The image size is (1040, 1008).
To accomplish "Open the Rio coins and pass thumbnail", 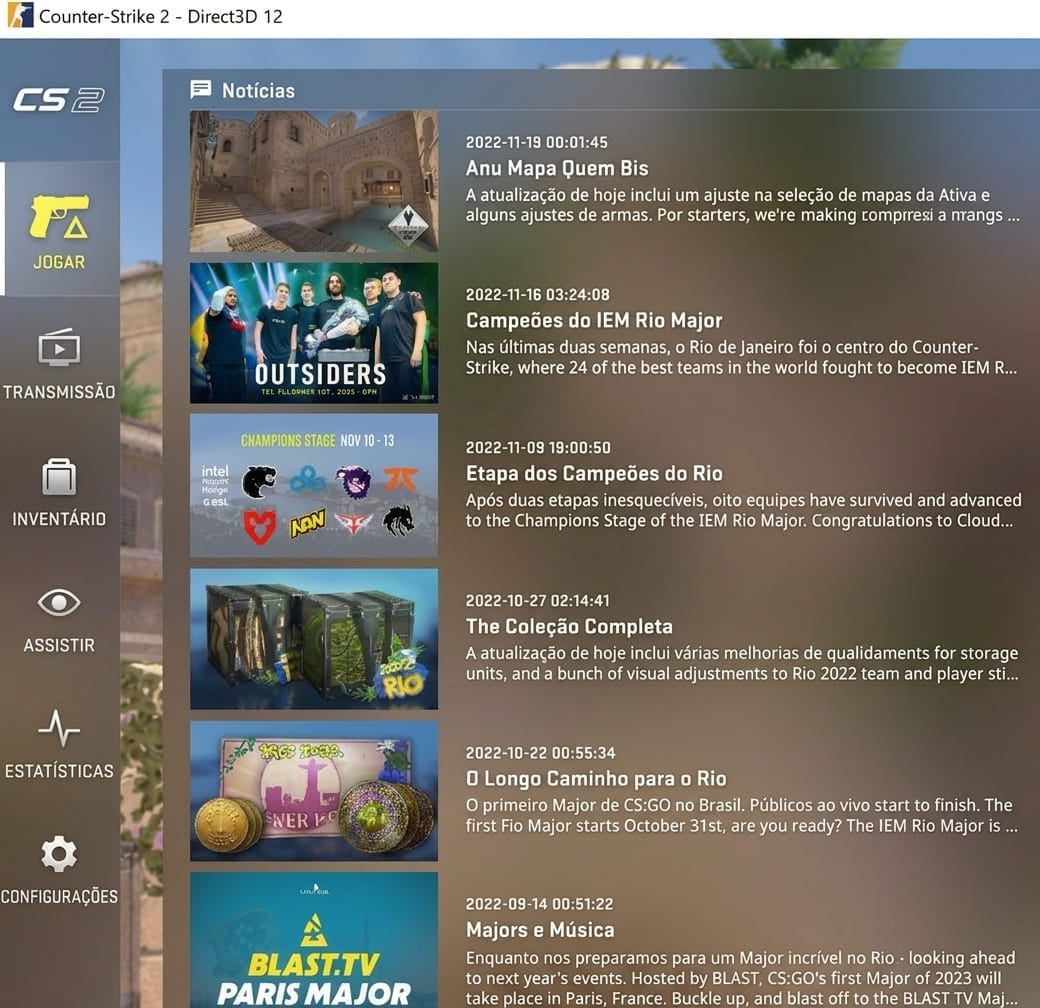I will coord(314,791).
